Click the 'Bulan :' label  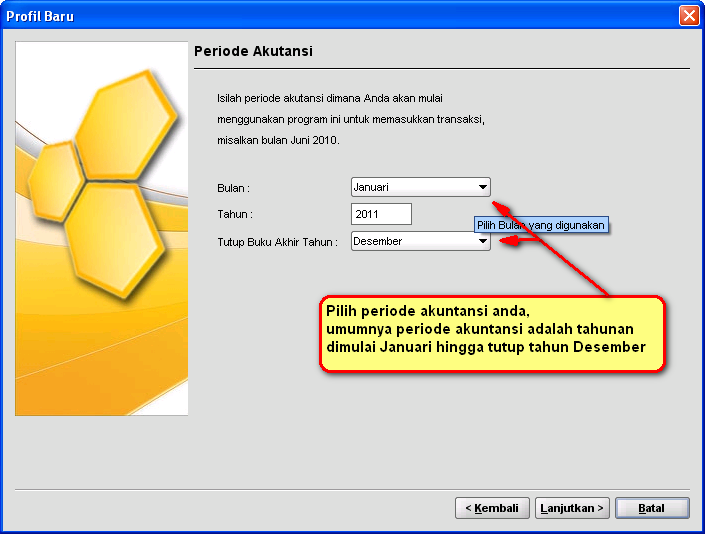click(x=233, y=188)
